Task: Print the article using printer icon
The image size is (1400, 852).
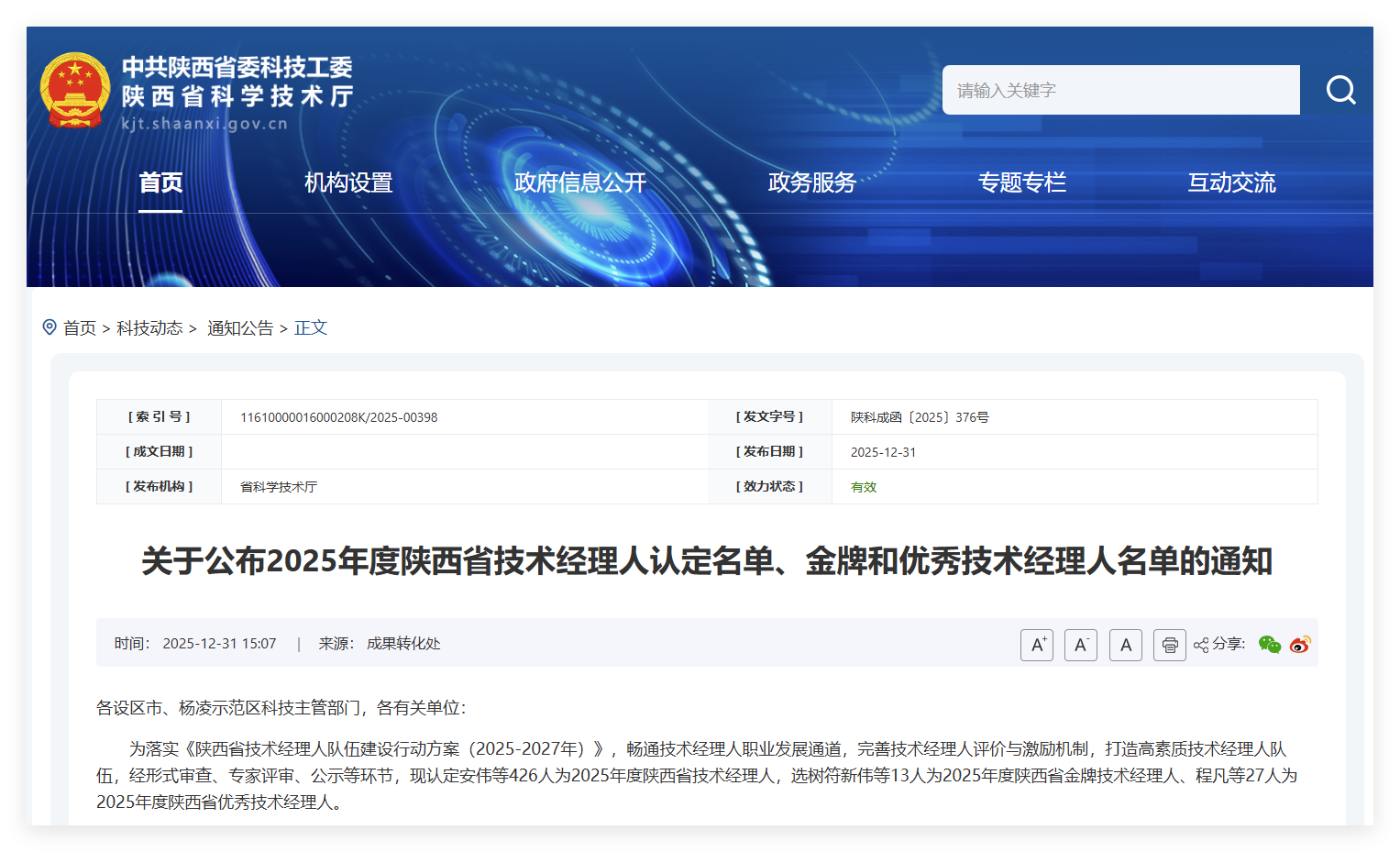Action: tap(1170, 645)
